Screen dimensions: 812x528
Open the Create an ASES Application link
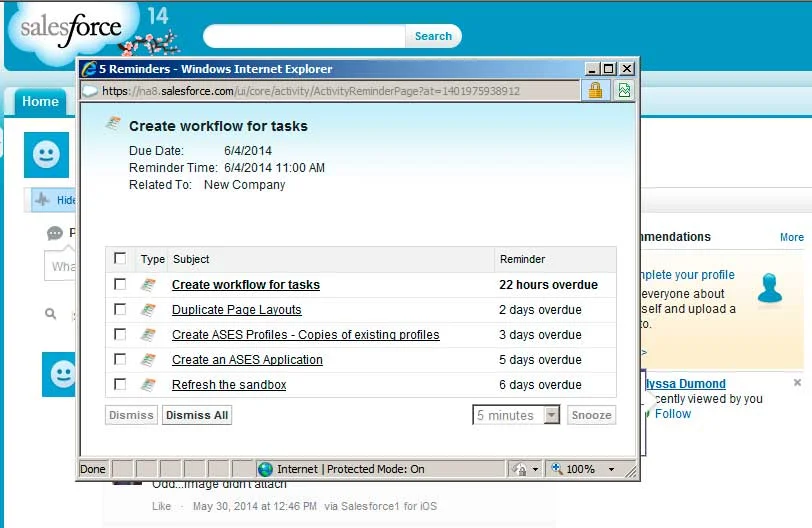click(247, 360)
